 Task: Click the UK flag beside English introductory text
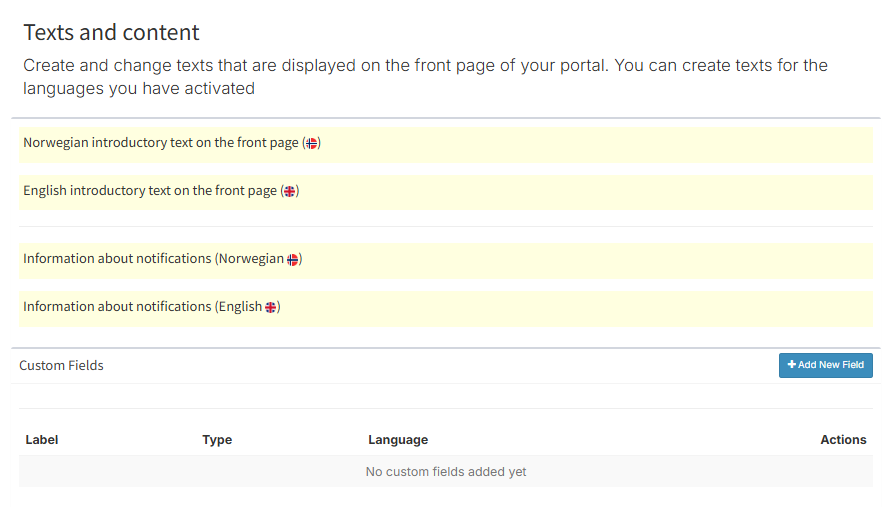pos(289,191)
